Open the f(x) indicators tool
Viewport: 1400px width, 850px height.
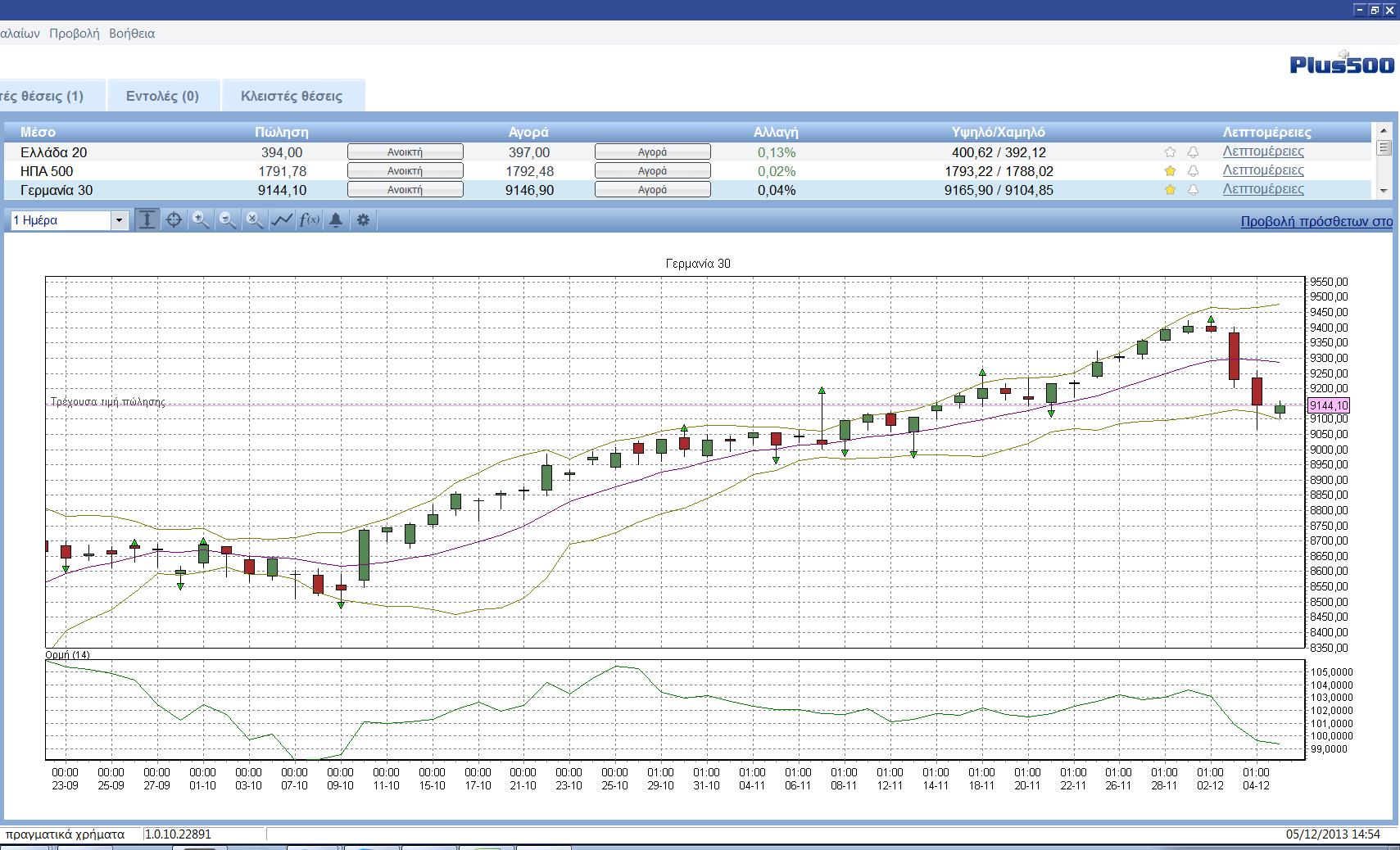[309, 219]
